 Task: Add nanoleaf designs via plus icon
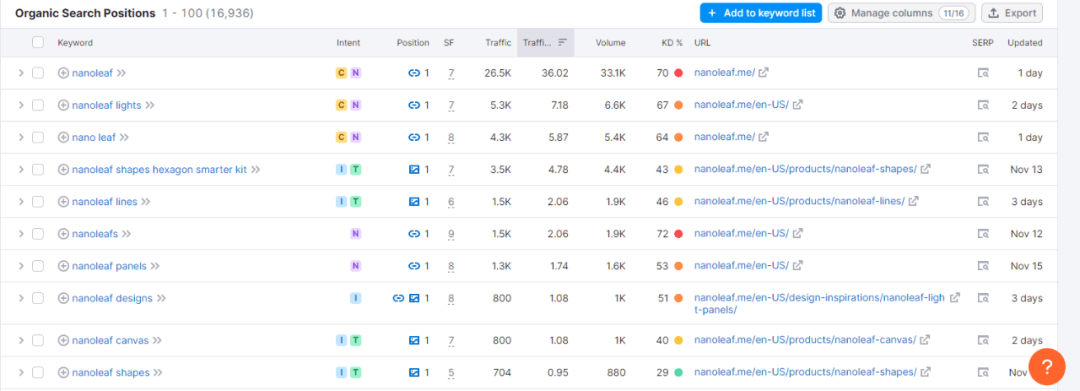click(63, 298)
